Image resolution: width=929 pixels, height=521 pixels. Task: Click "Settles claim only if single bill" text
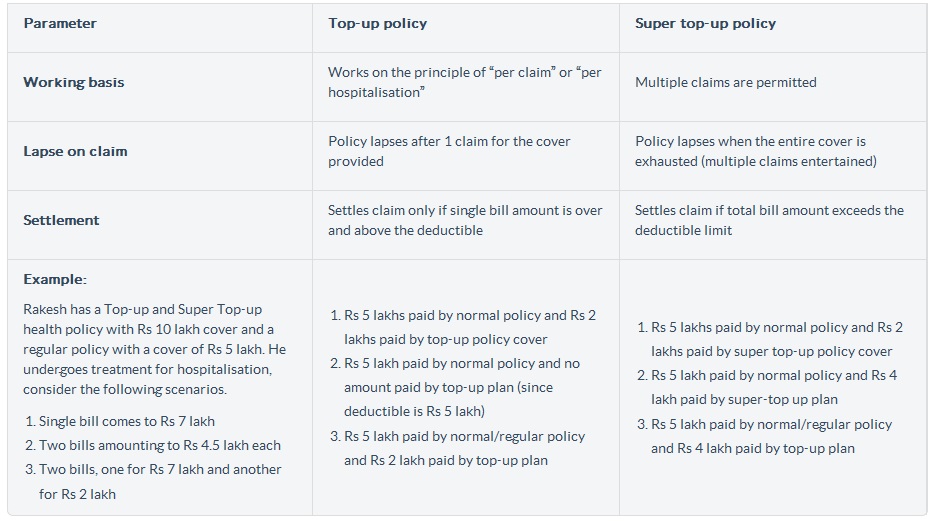[465, 220]
